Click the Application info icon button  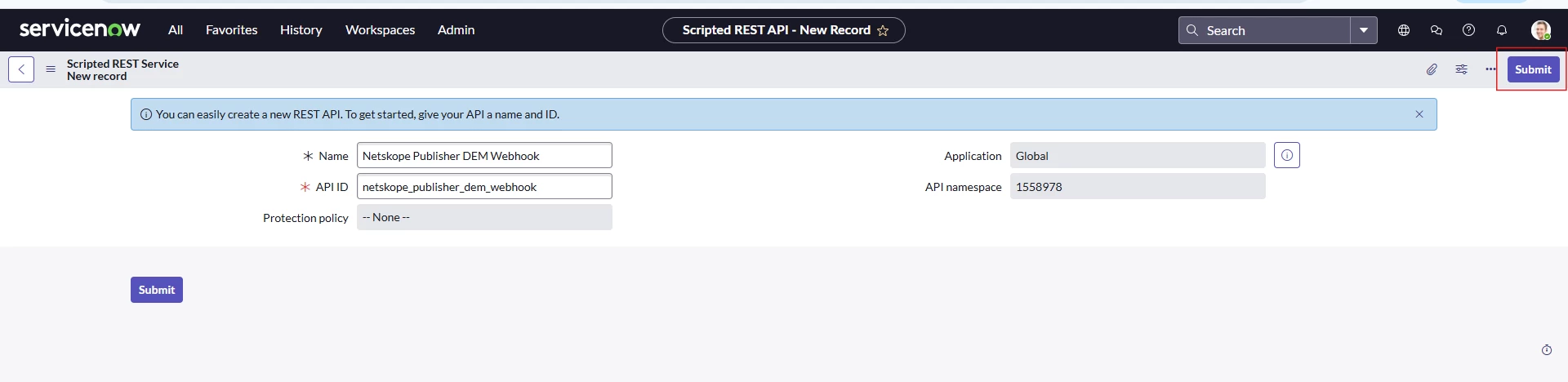coord(1287,155)
